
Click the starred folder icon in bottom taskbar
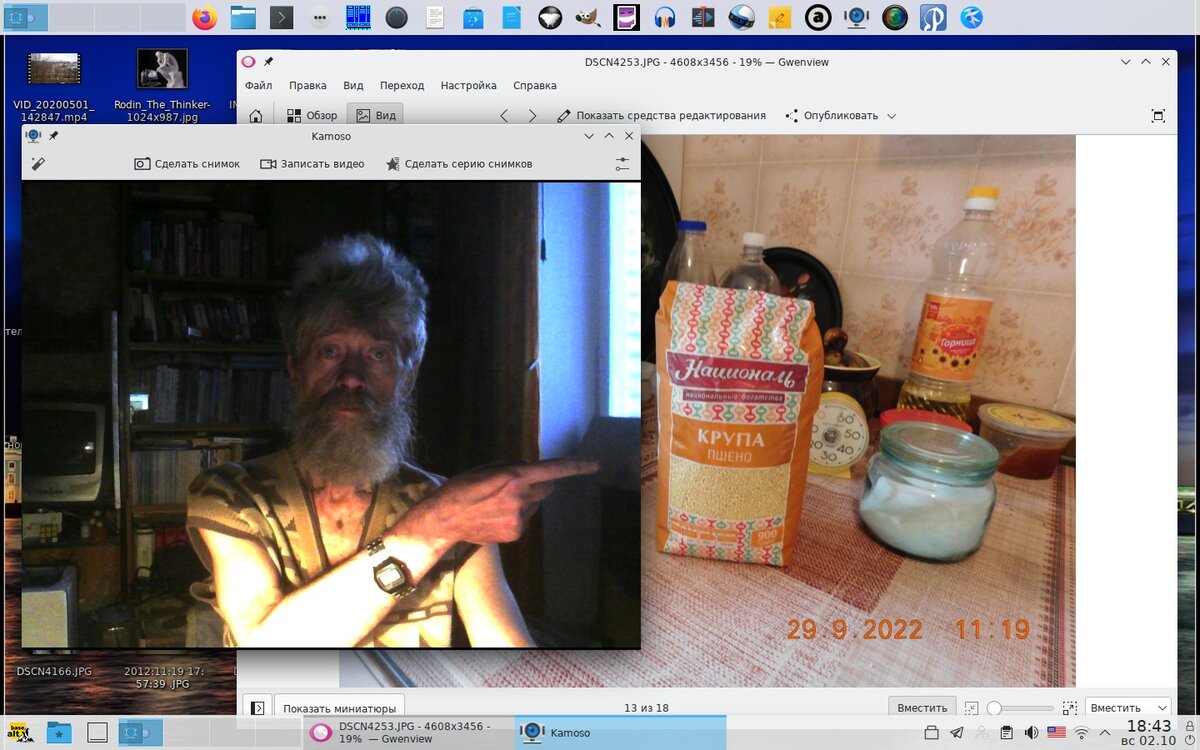[59, 733]
